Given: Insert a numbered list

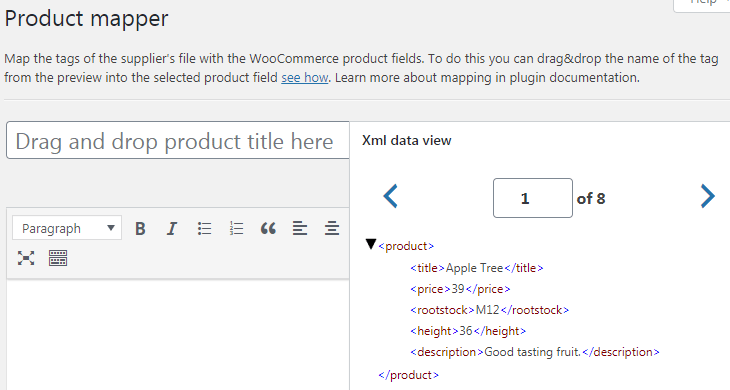Looking at the screenshot, I should [x=236, y=229].
